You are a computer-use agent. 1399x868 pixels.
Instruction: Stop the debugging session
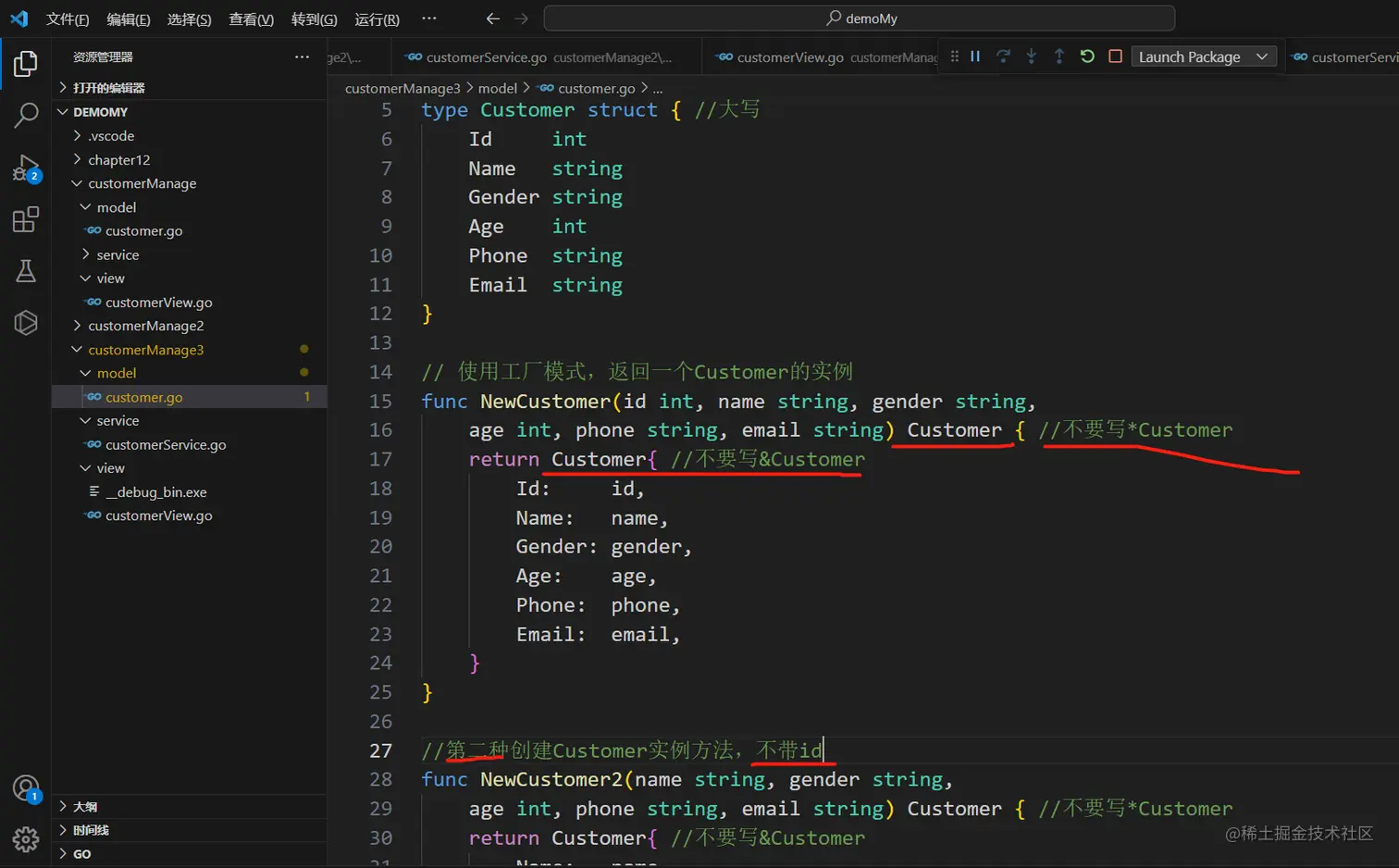1115,56
